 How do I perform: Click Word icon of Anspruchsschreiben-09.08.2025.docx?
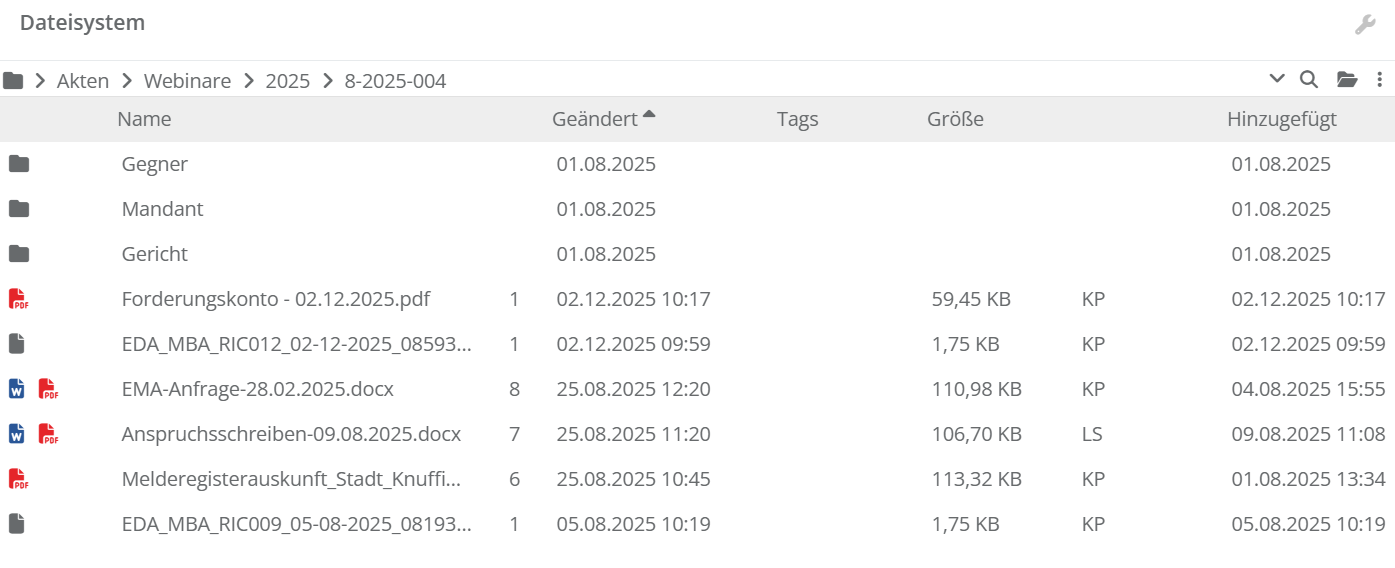click(17, 434)
